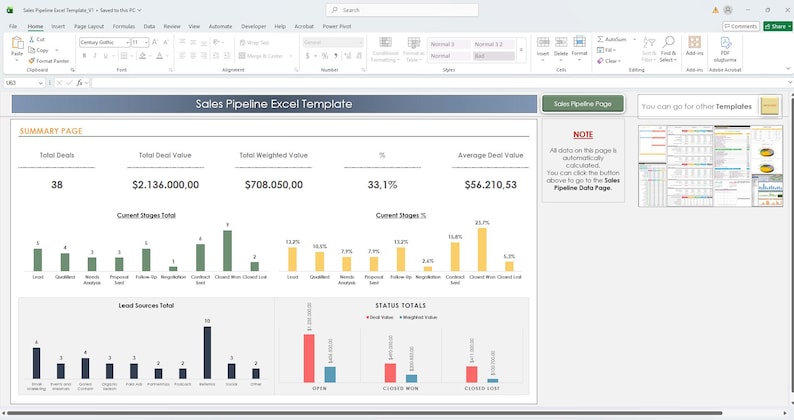This screenshot has width=794, height=420.
Task: Click in the Search box
Action: coord(402,10)
